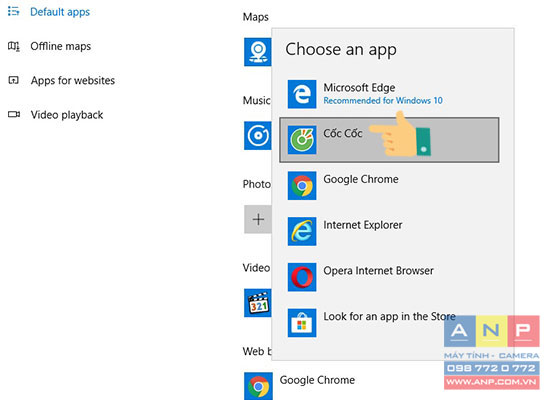Click the Internet Explorer icon
The height and width of the screenshot is (400, 550).
[302, 231]
